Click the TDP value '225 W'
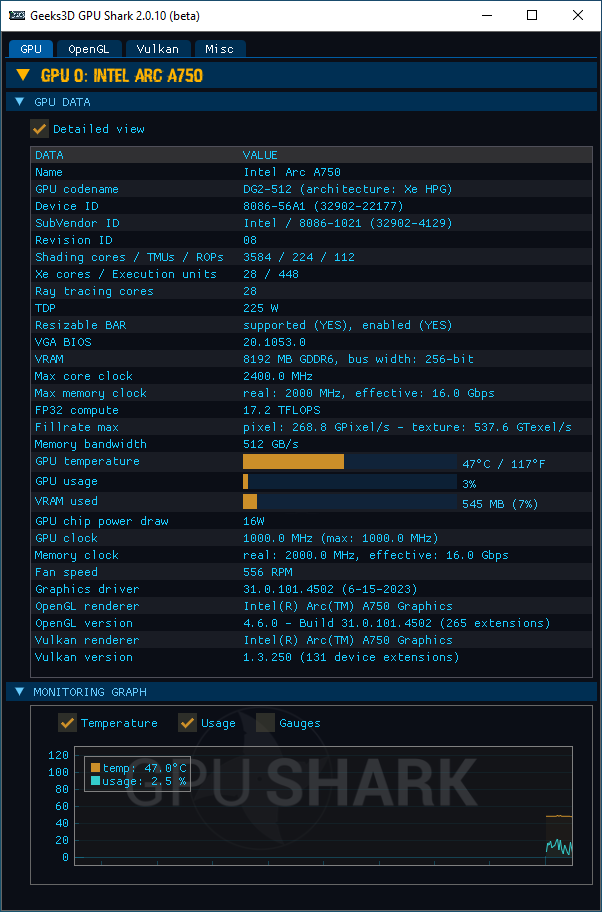The image size is (602, 912). point(261,308)
